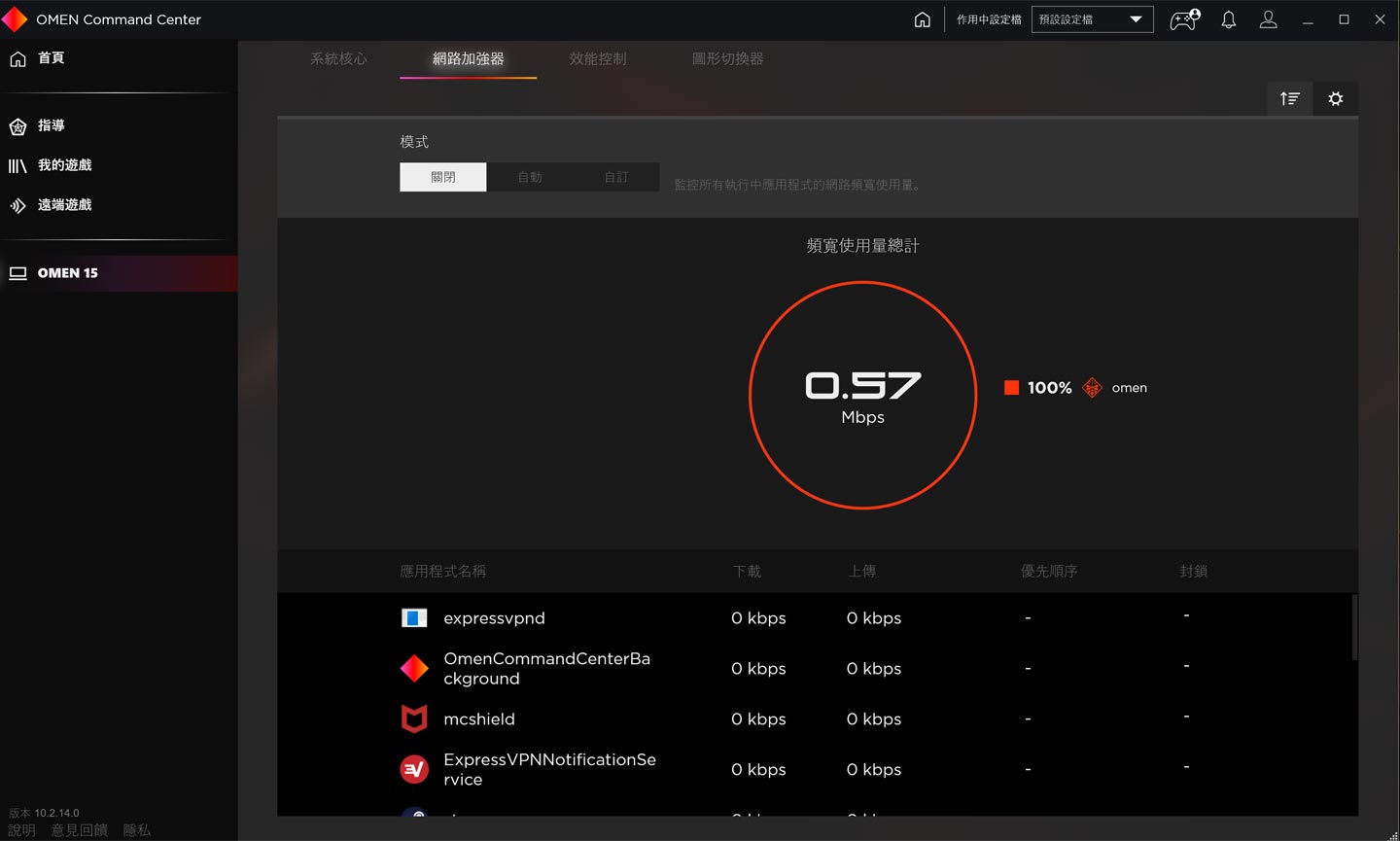Open Network Booster settings gear
The width and height of the screenshot is (1400, 841).
point(1336,98)
